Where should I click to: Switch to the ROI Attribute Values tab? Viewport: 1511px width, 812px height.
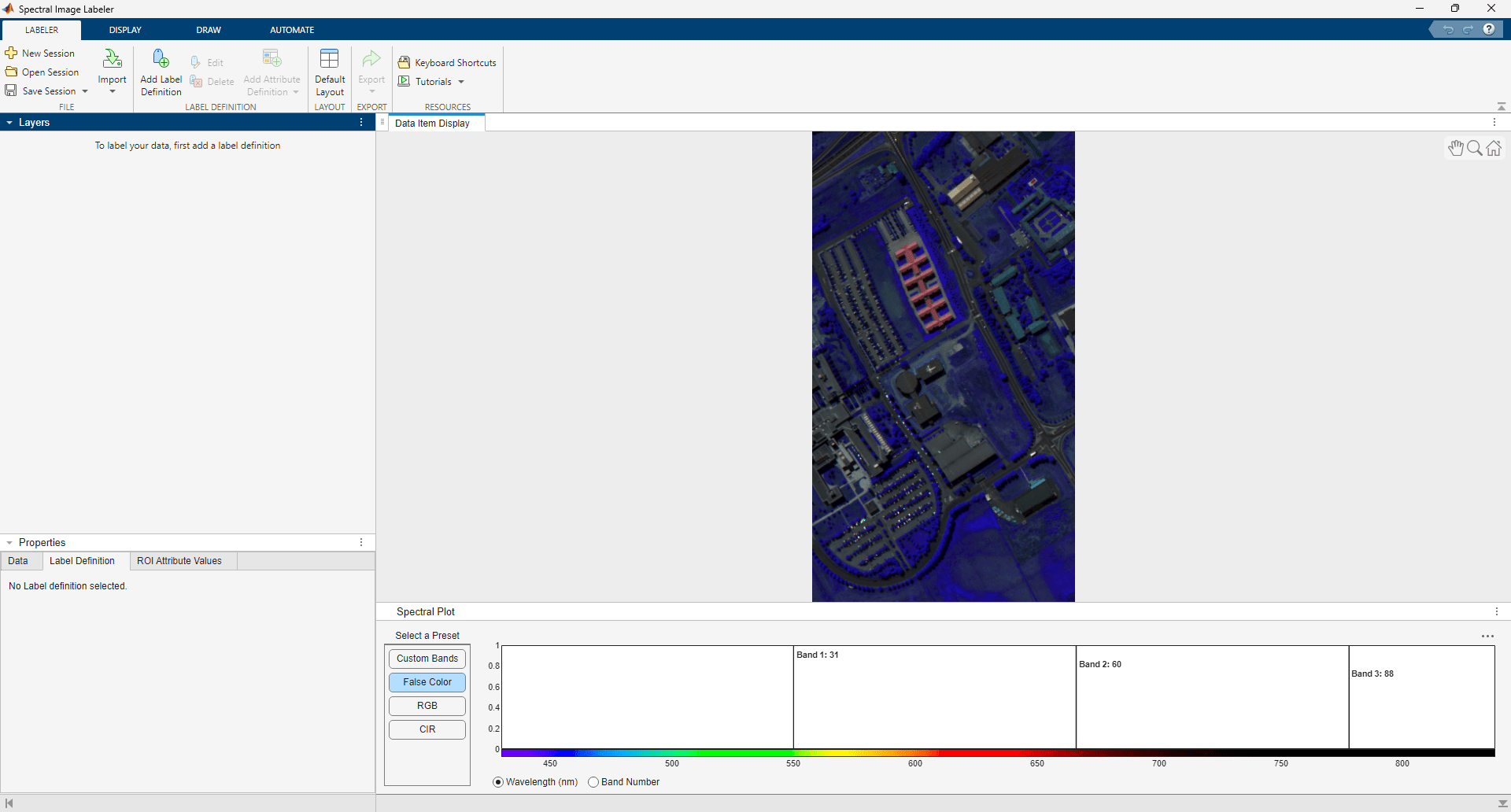click(179, 560)
